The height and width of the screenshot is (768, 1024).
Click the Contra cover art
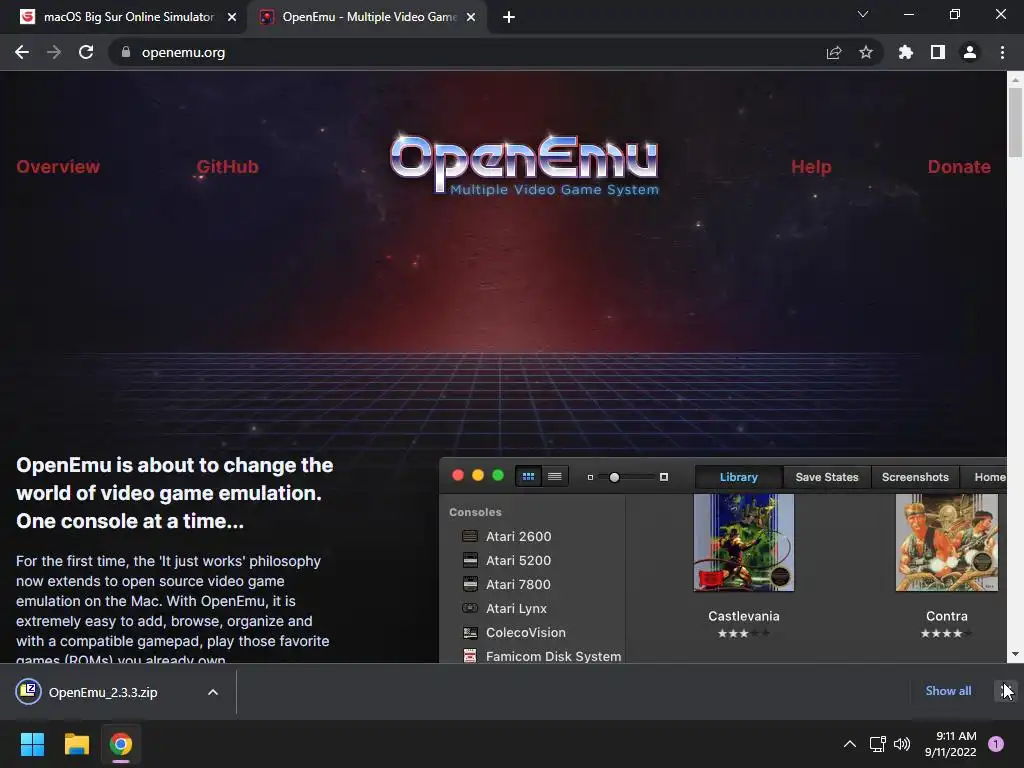click(947, 543)
